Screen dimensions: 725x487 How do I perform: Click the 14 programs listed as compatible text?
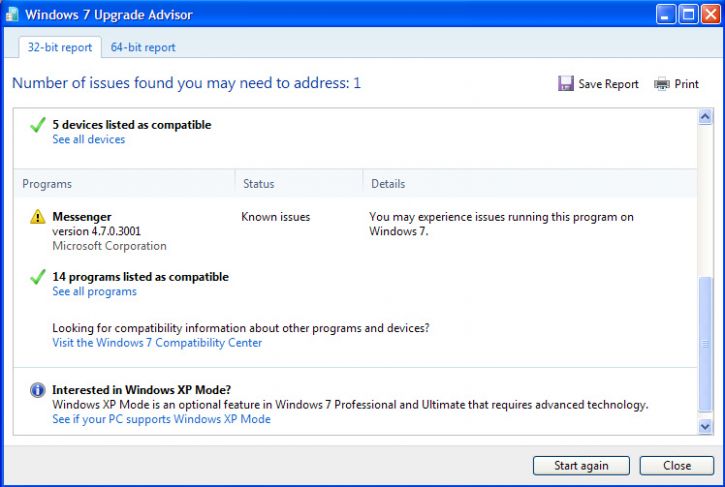pos(141,277)
